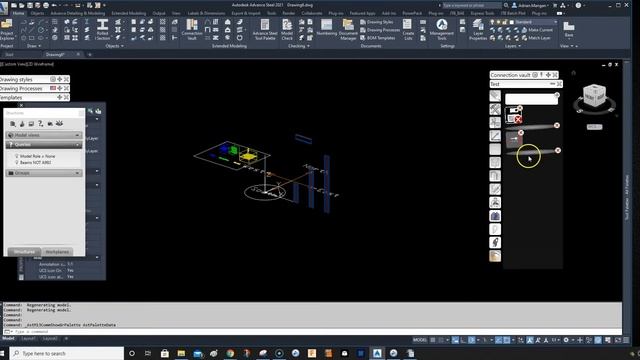Select the Beams NOT ANSI query
640x360 pixels.
click(x=36, y=162)
